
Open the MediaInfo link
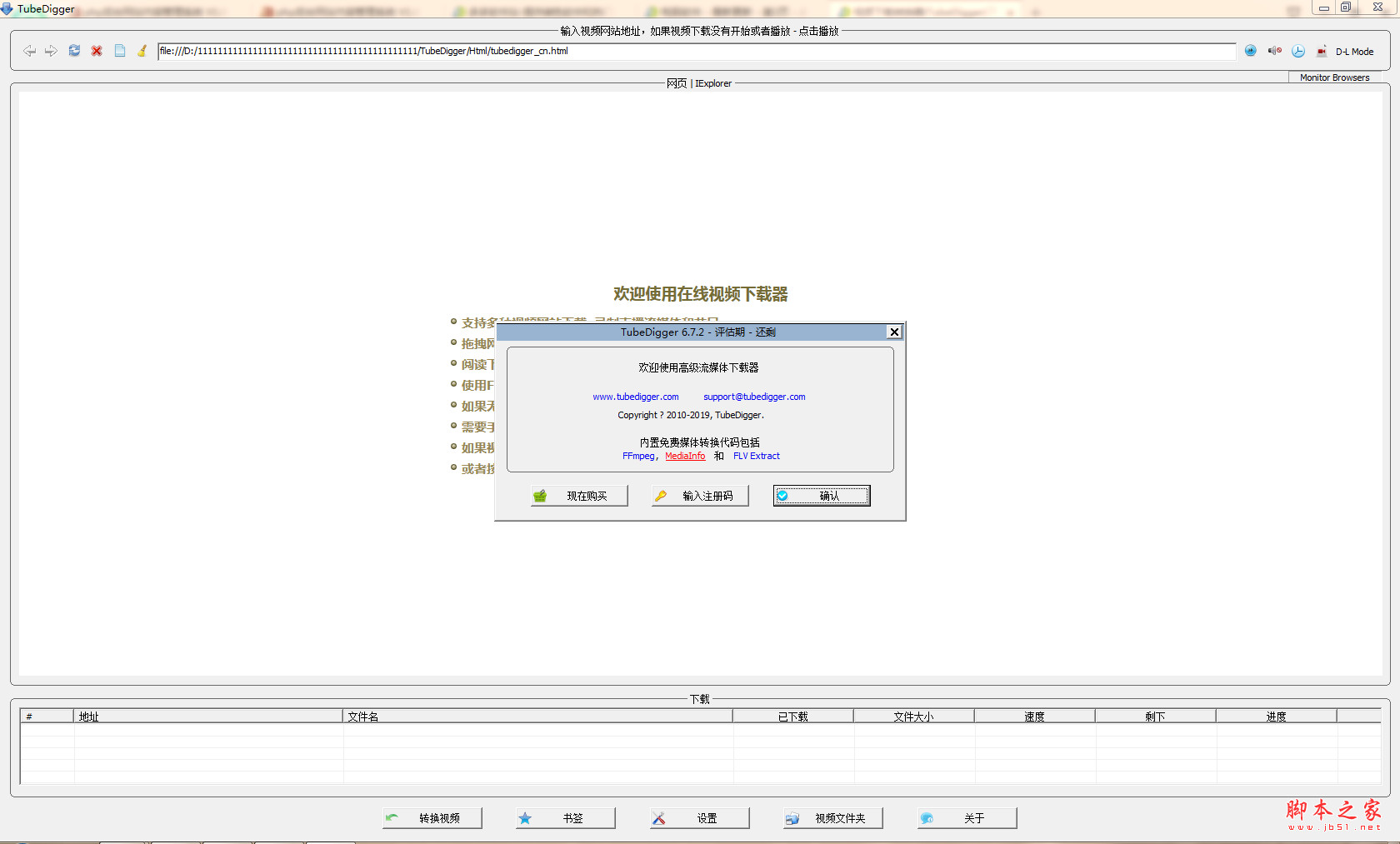pyautogui.click(x=685, y=456)
